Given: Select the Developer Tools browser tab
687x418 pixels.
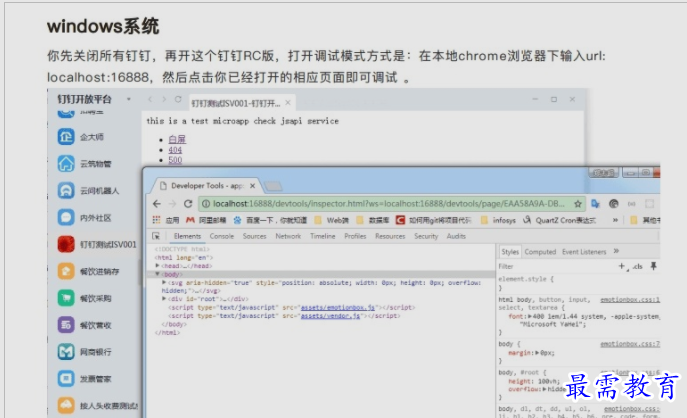Looking at the screenshot, I should click(206, 186).
